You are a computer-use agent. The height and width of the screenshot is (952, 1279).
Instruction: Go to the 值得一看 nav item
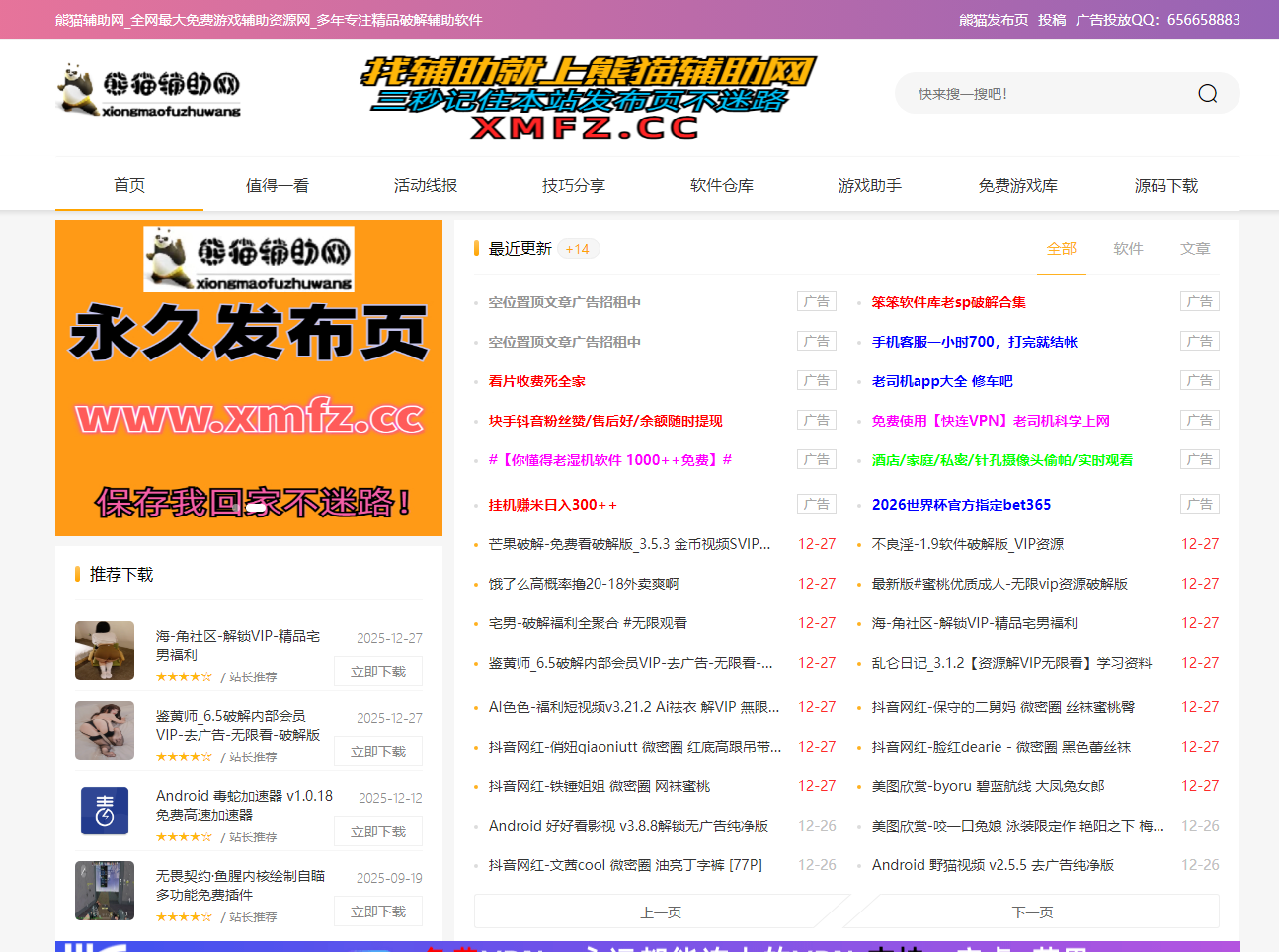278,184
